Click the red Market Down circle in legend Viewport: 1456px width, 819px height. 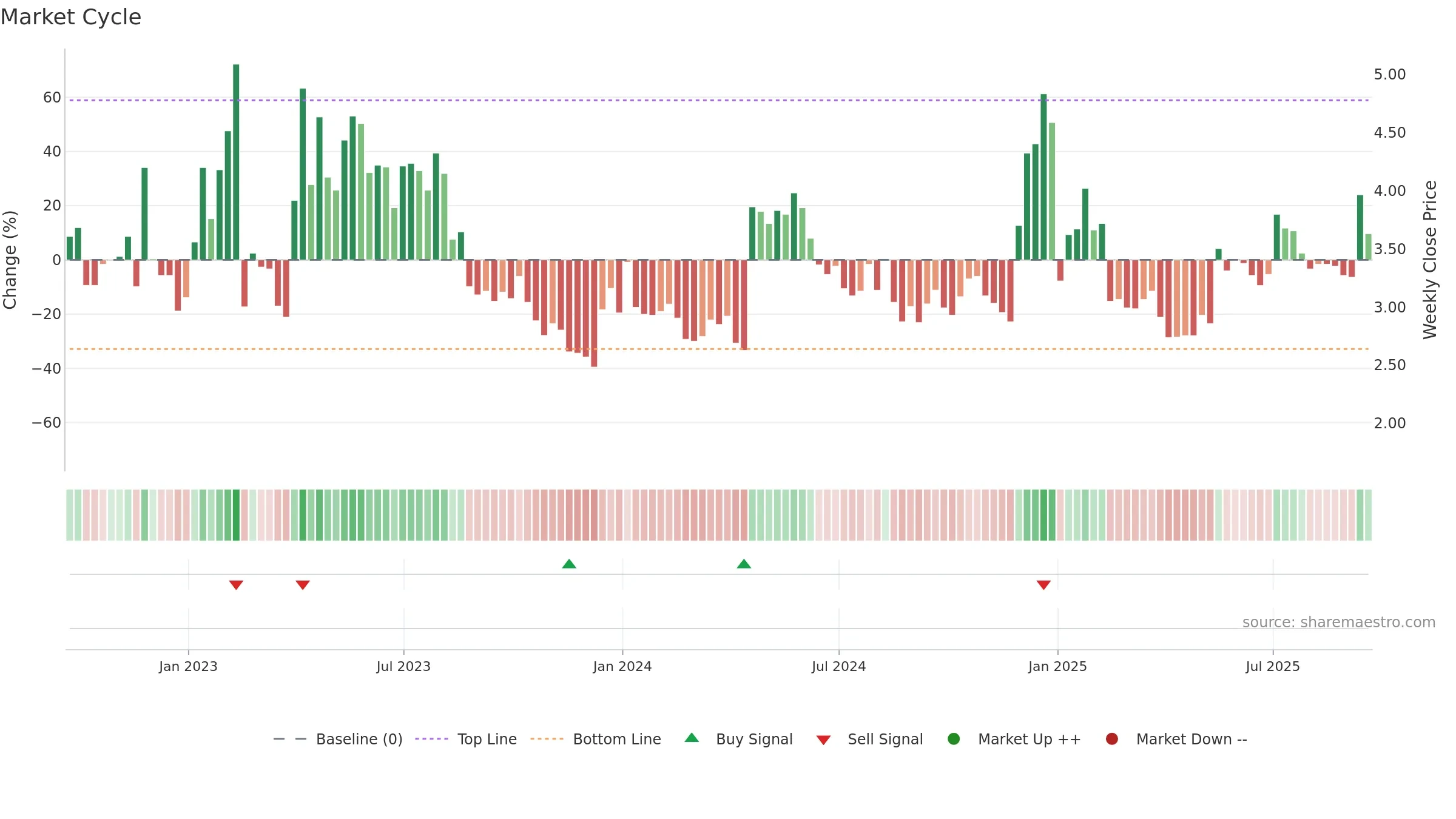(1112, 739)
